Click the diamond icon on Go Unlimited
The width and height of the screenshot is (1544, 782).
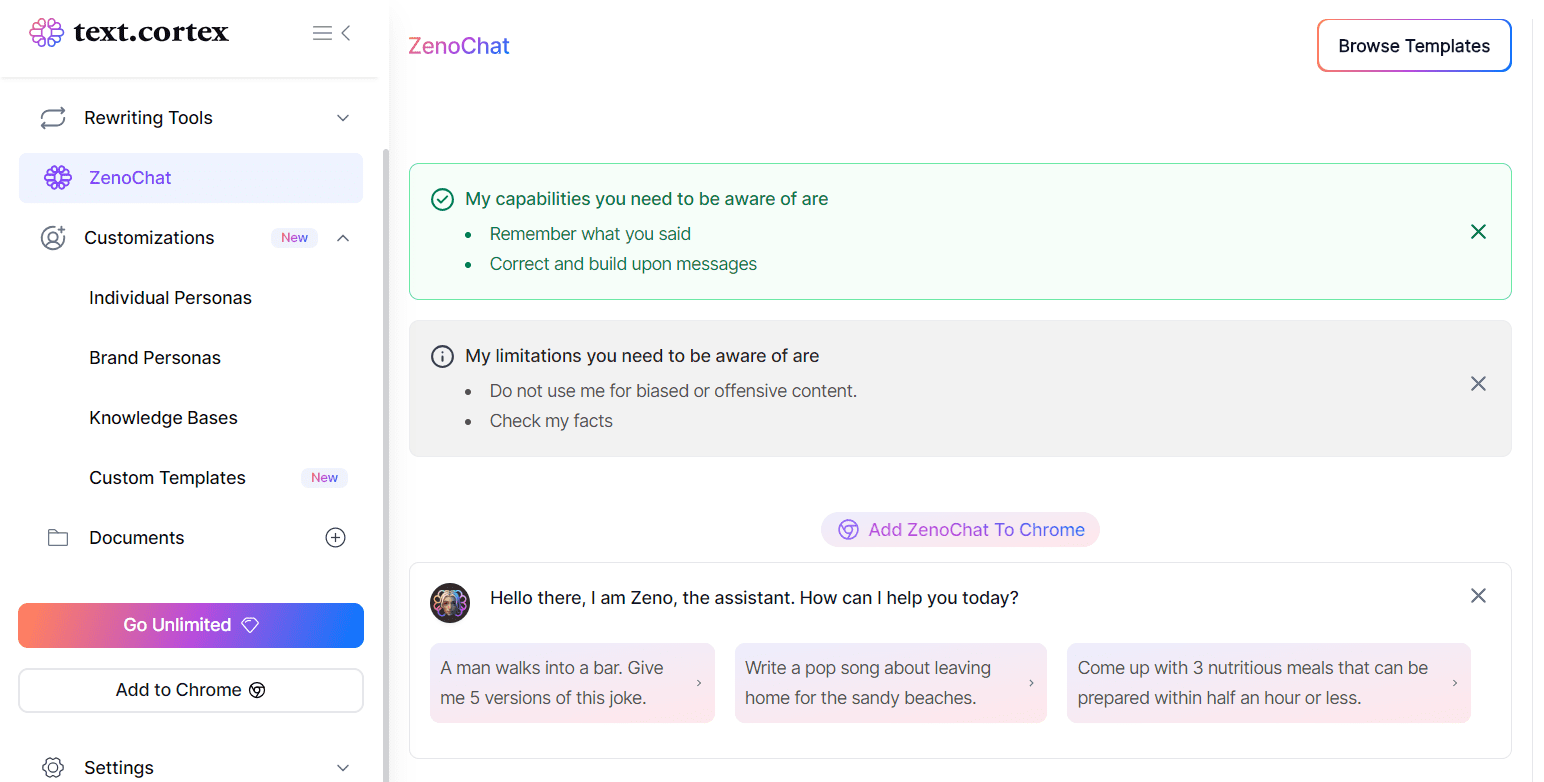coord(249,624)
